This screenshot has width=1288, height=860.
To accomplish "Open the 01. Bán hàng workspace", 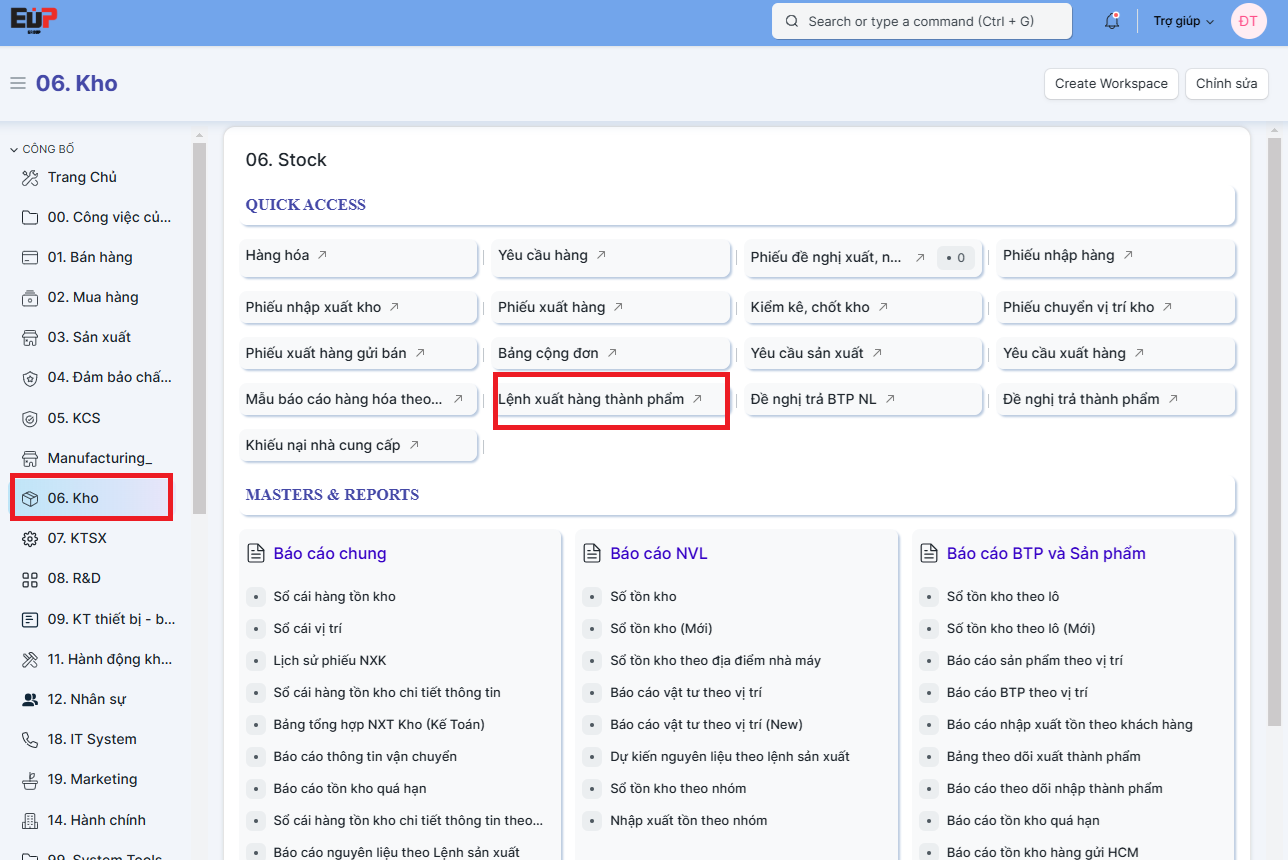I will 90,257.
